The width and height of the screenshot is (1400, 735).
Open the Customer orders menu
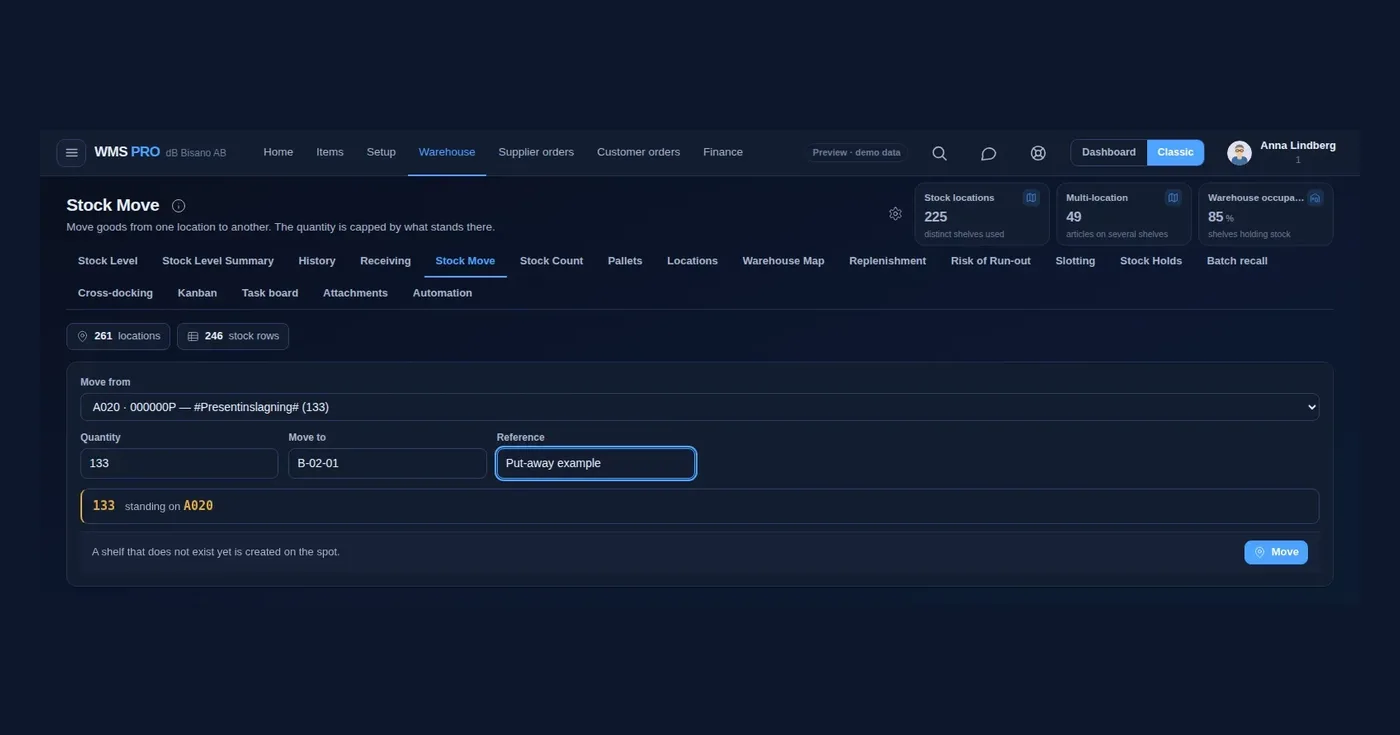[638, 152]
